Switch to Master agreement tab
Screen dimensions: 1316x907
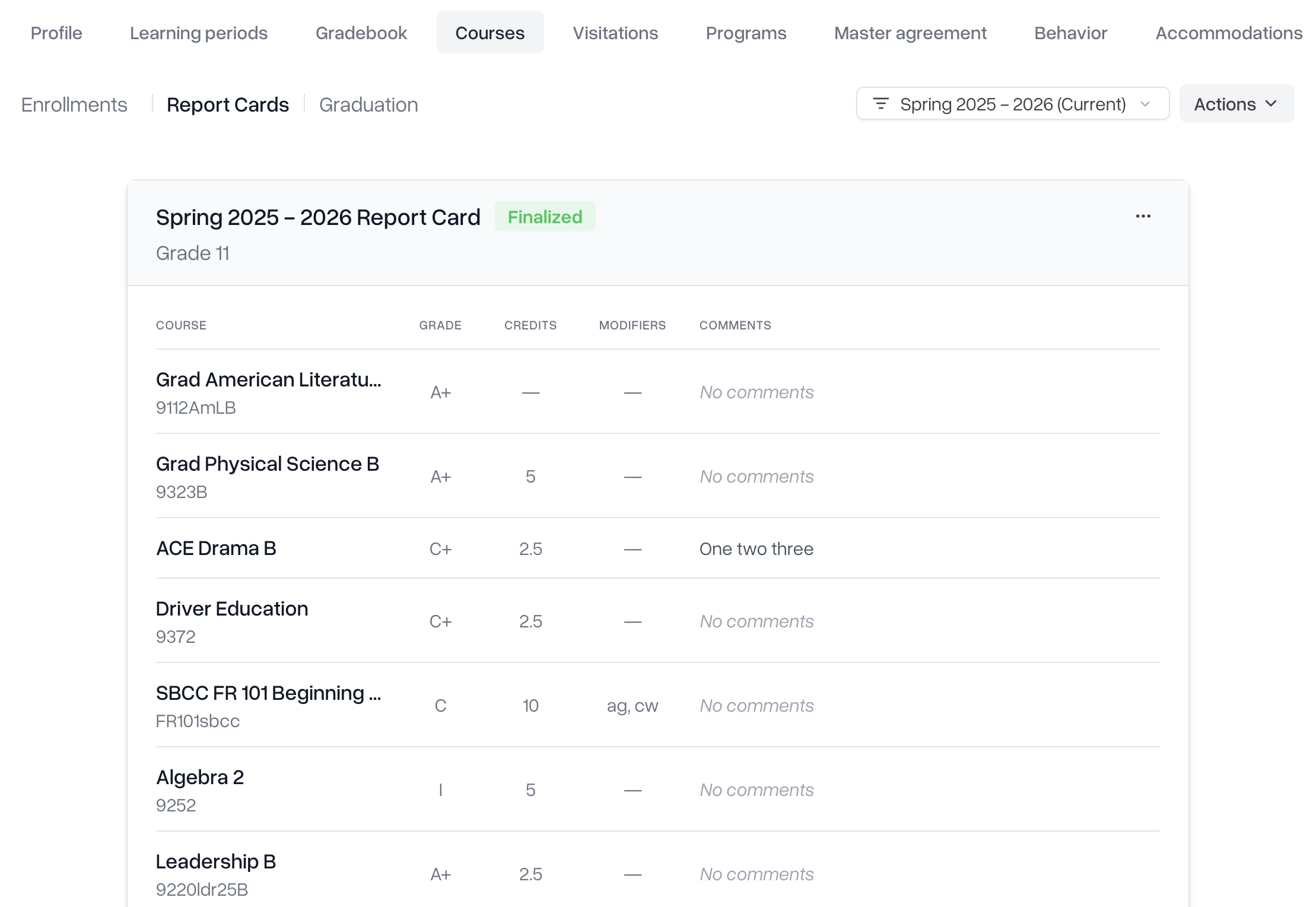[910, 33]
